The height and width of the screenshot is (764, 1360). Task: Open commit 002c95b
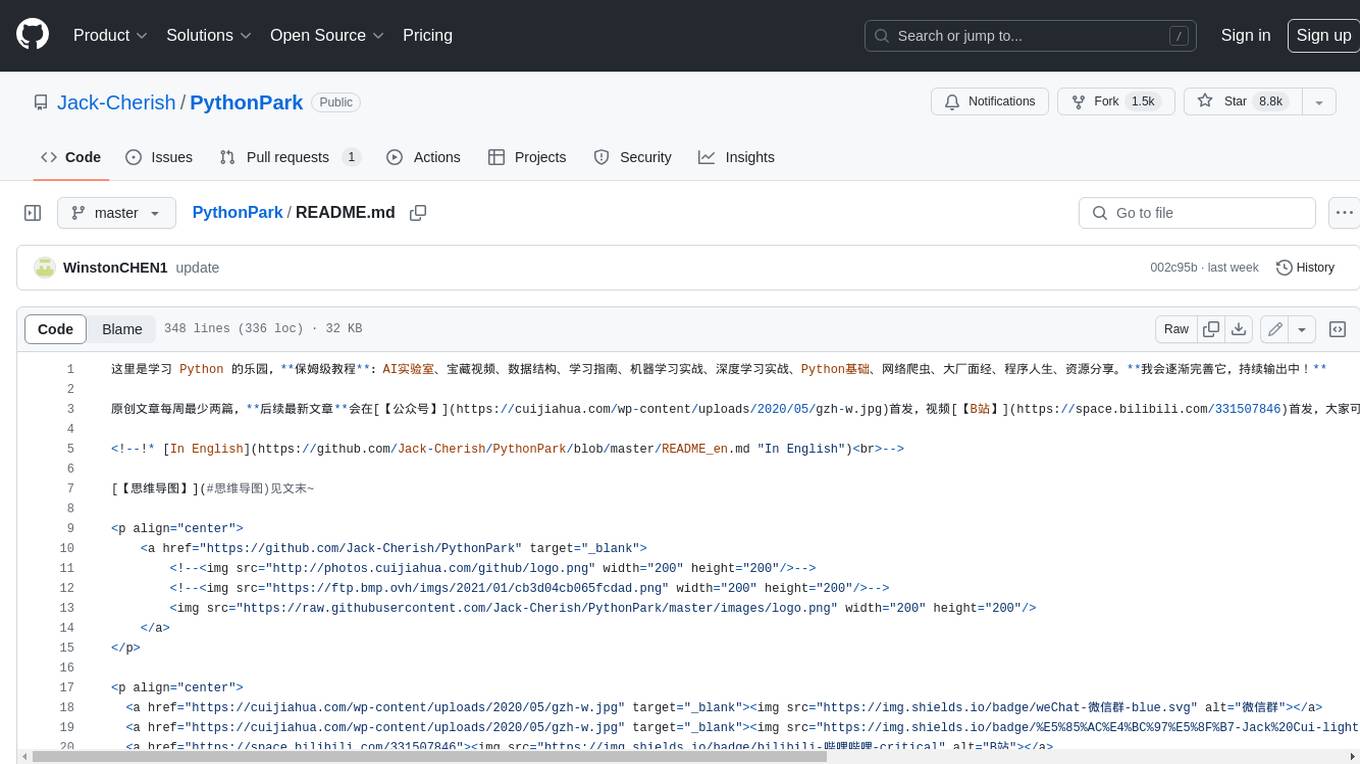click(x=1173, y=268)
